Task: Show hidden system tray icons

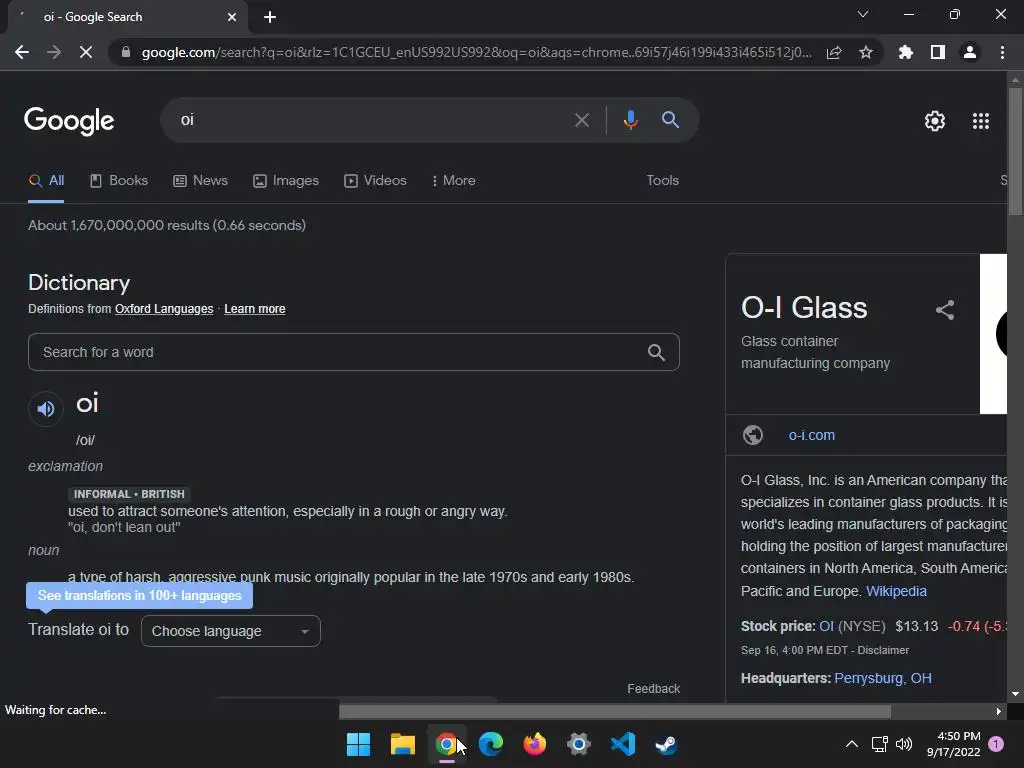Action: click(x=852, y=744)
